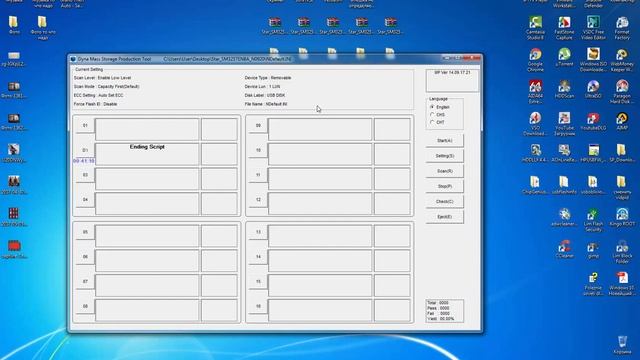The height and width of the screenshot is (360, 640).
Task: Click 'Device Type : Removable' text
Action: click(x=268, y=78)
